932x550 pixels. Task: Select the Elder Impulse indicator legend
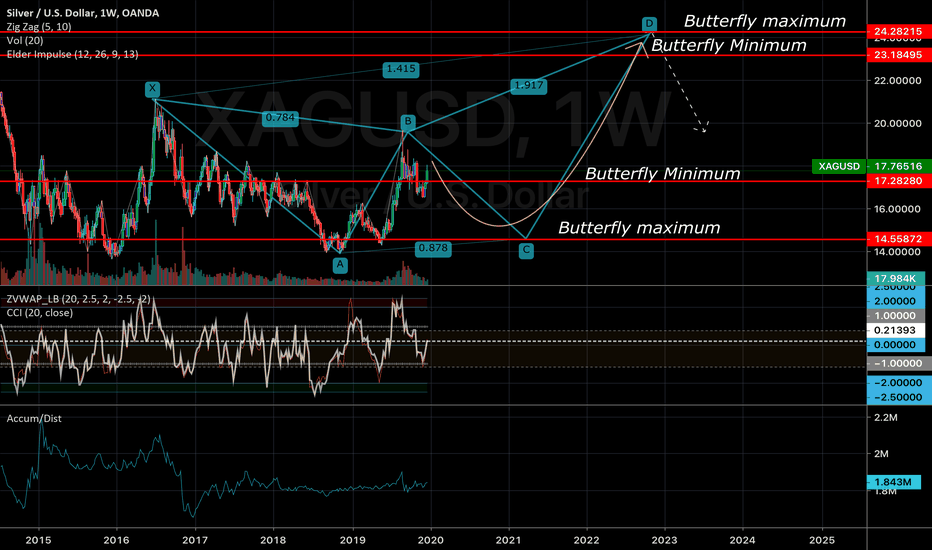pyautogui.click(x=73, y=54)
